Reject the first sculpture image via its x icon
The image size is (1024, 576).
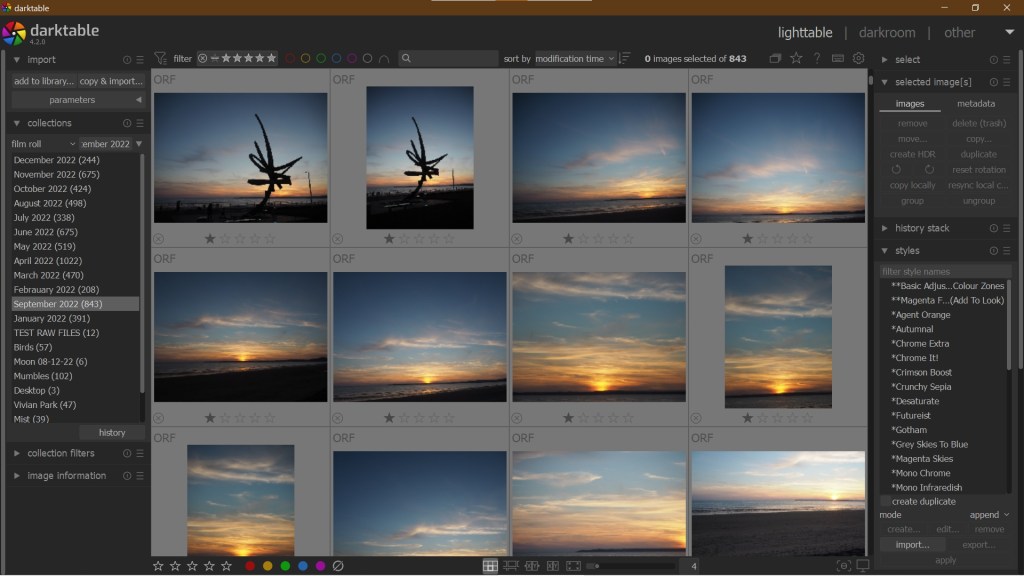[x=158, y=239]
